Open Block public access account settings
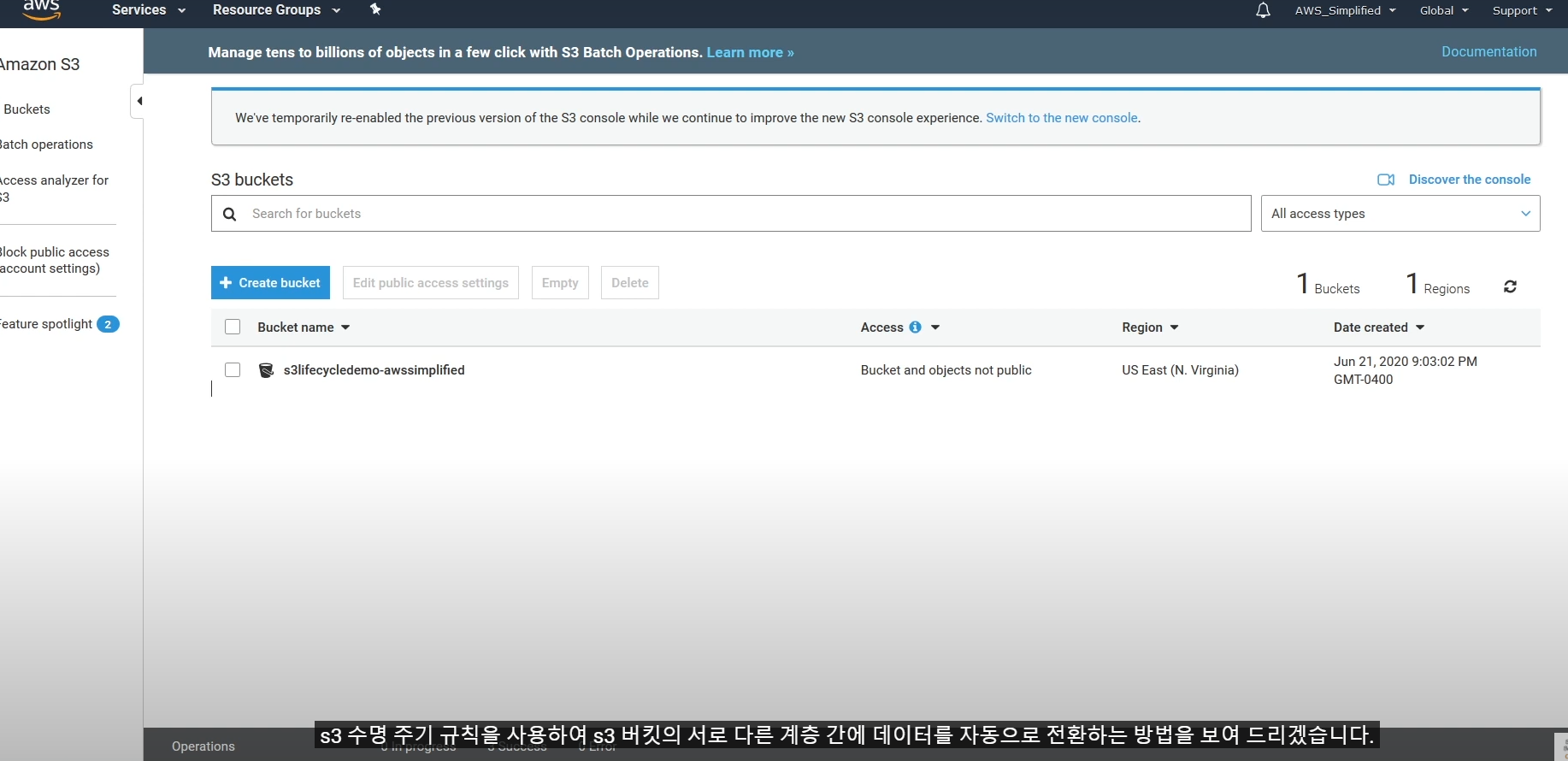Viewport: 1568px width, 761px height. coord(54,260)
